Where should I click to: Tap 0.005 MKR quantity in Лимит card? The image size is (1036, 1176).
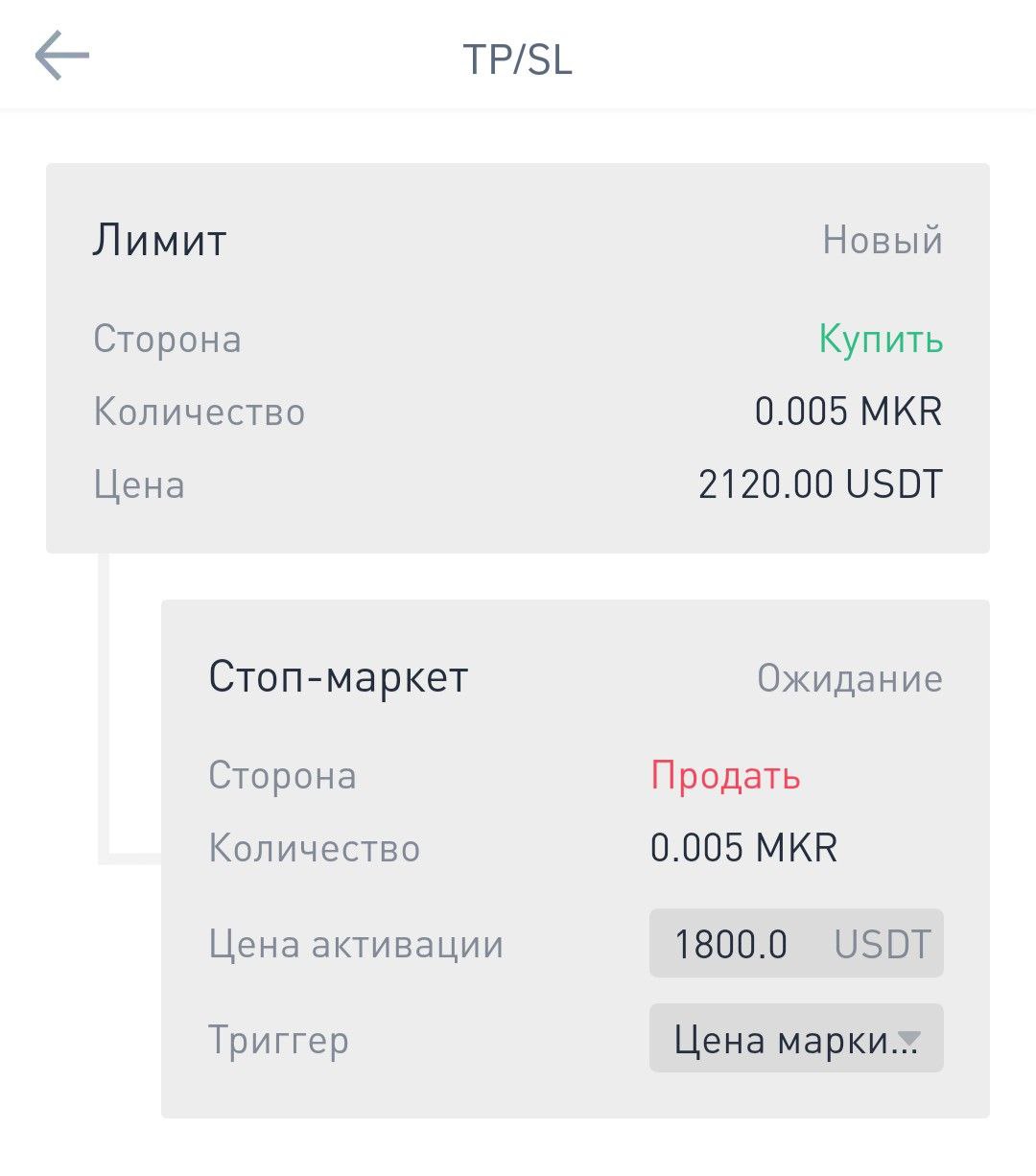tap(848, 412)
